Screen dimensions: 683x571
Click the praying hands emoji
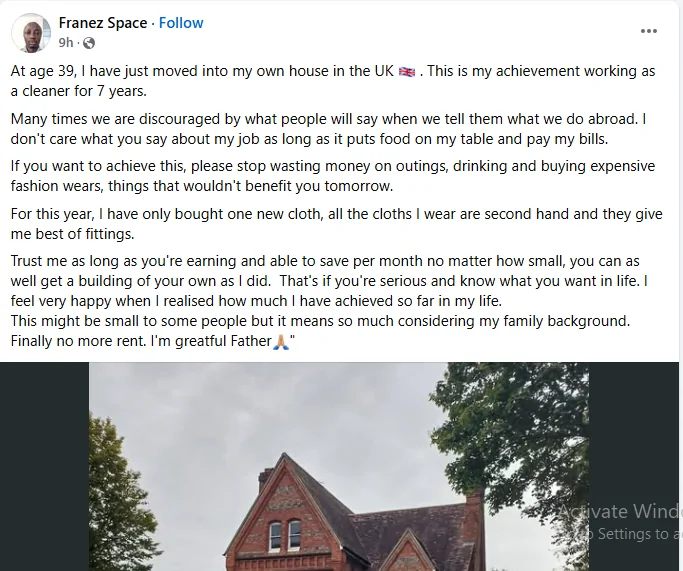click(280, 341)
